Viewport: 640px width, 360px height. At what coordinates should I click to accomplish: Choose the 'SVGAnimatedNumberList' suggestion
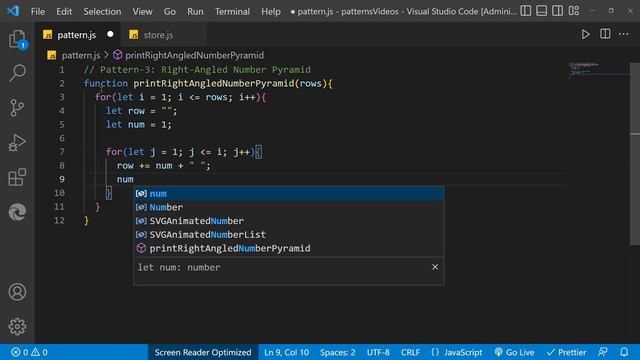(x=288, y=235)
